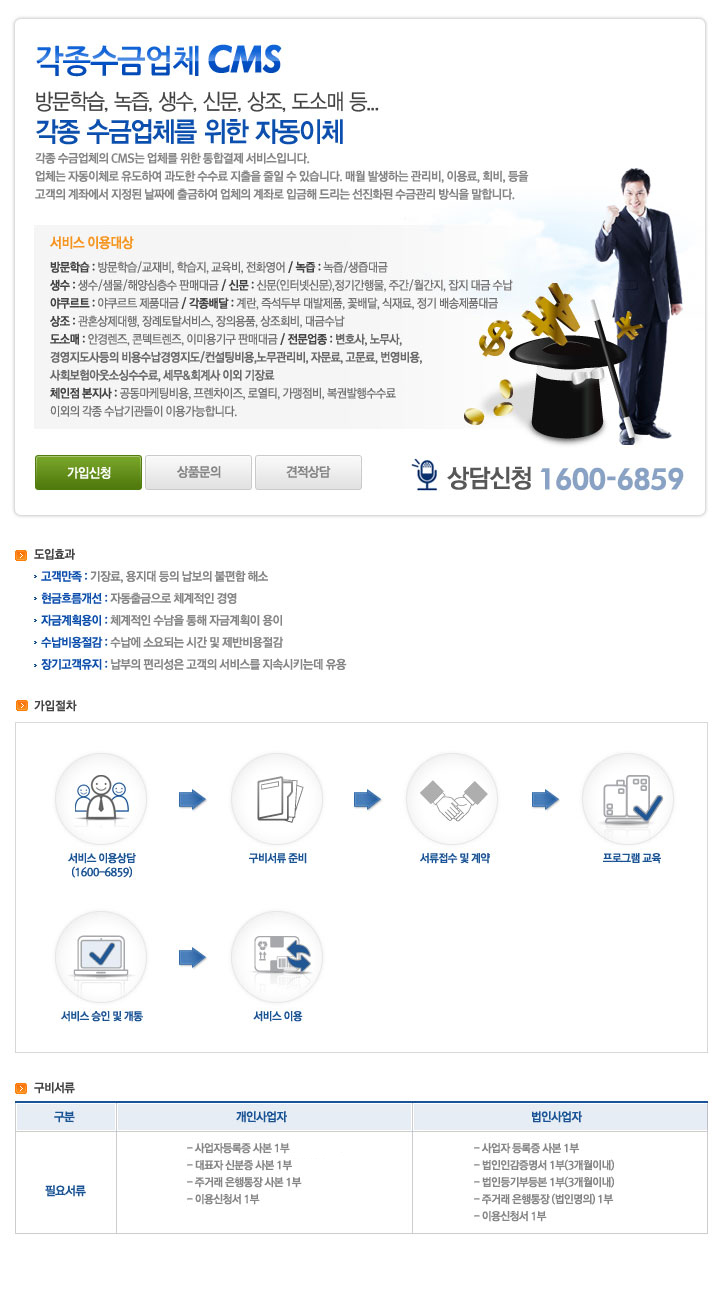Select the 현금흐름개선 bullet item
The height and width of the screenshot is (1310, 723).
pyautogui.click(x=138, y=598)
